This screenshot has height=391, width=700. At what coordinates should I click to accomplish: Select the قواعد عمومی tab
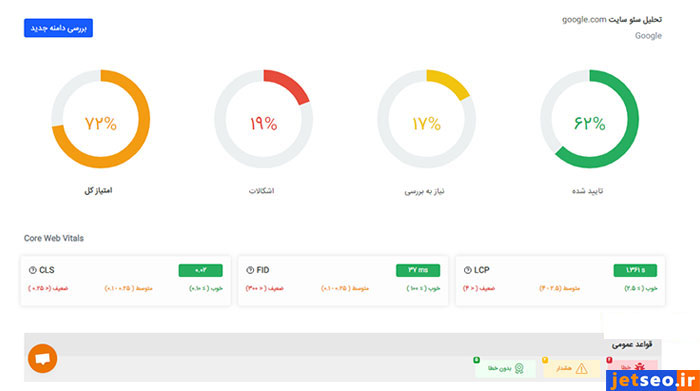tap(632, 345)
